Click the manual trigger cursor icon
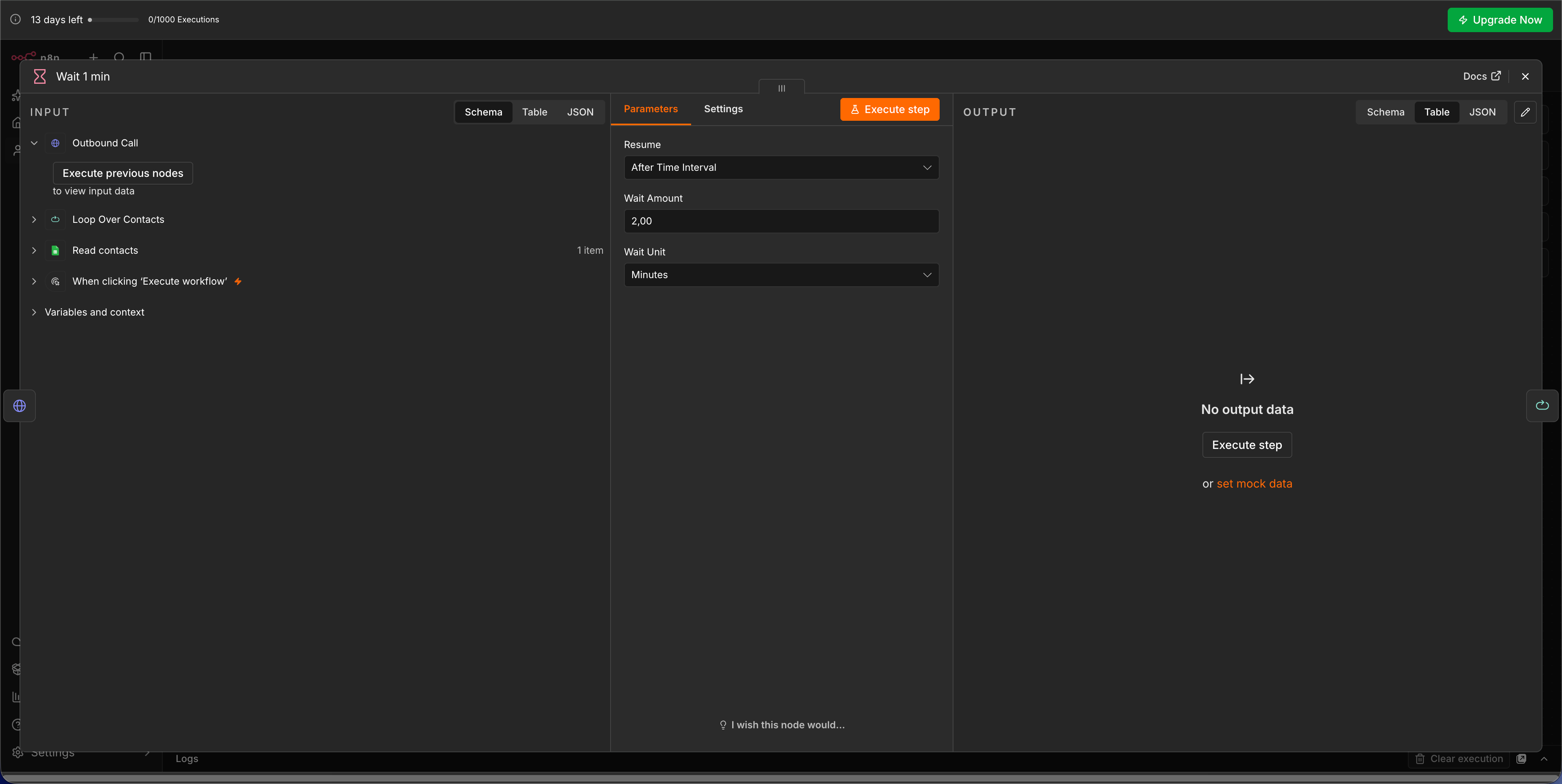This screenshot has width=1562, height=784. (x=55, y=281)
